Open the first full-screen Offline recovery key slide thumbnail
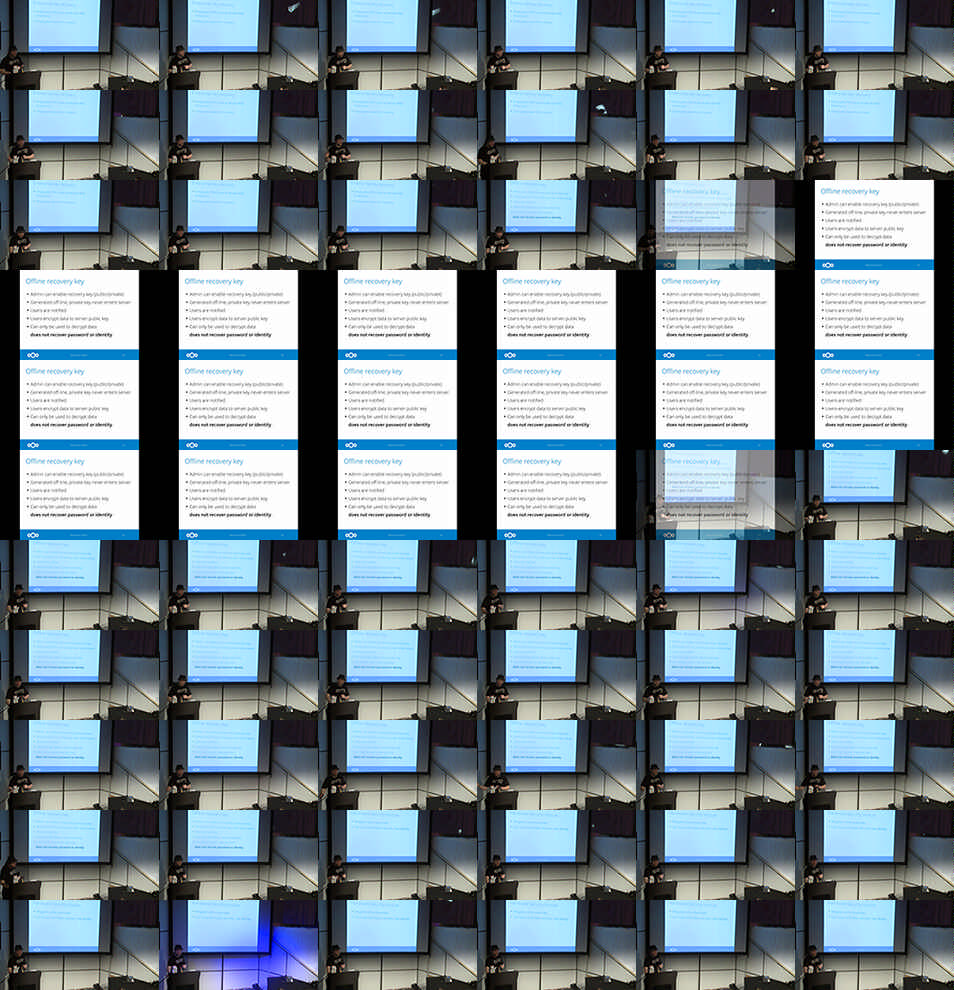Image resolution: width=954 pixels, height=990 pixels. pyautogui.click(x=874, y=225)
